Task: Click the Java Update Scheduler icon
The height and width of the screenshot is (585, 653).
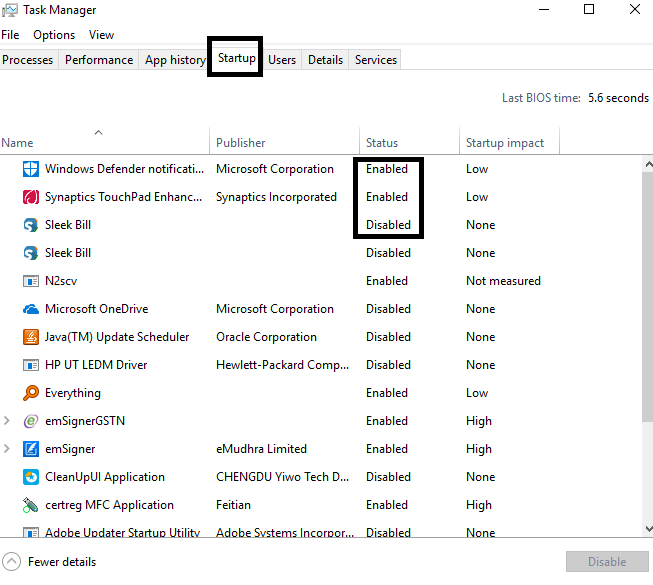Action: (x=30, y=337)
